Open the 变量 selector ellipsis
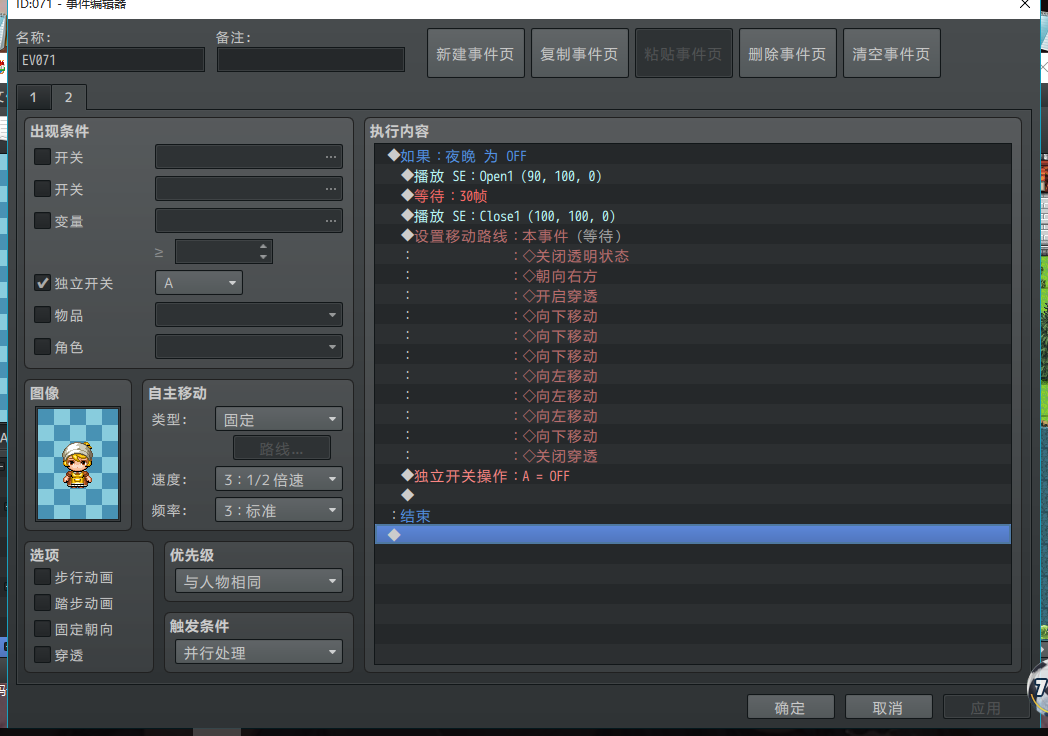Viewport: 1048px width, 736px height. [x=331, y=221]
